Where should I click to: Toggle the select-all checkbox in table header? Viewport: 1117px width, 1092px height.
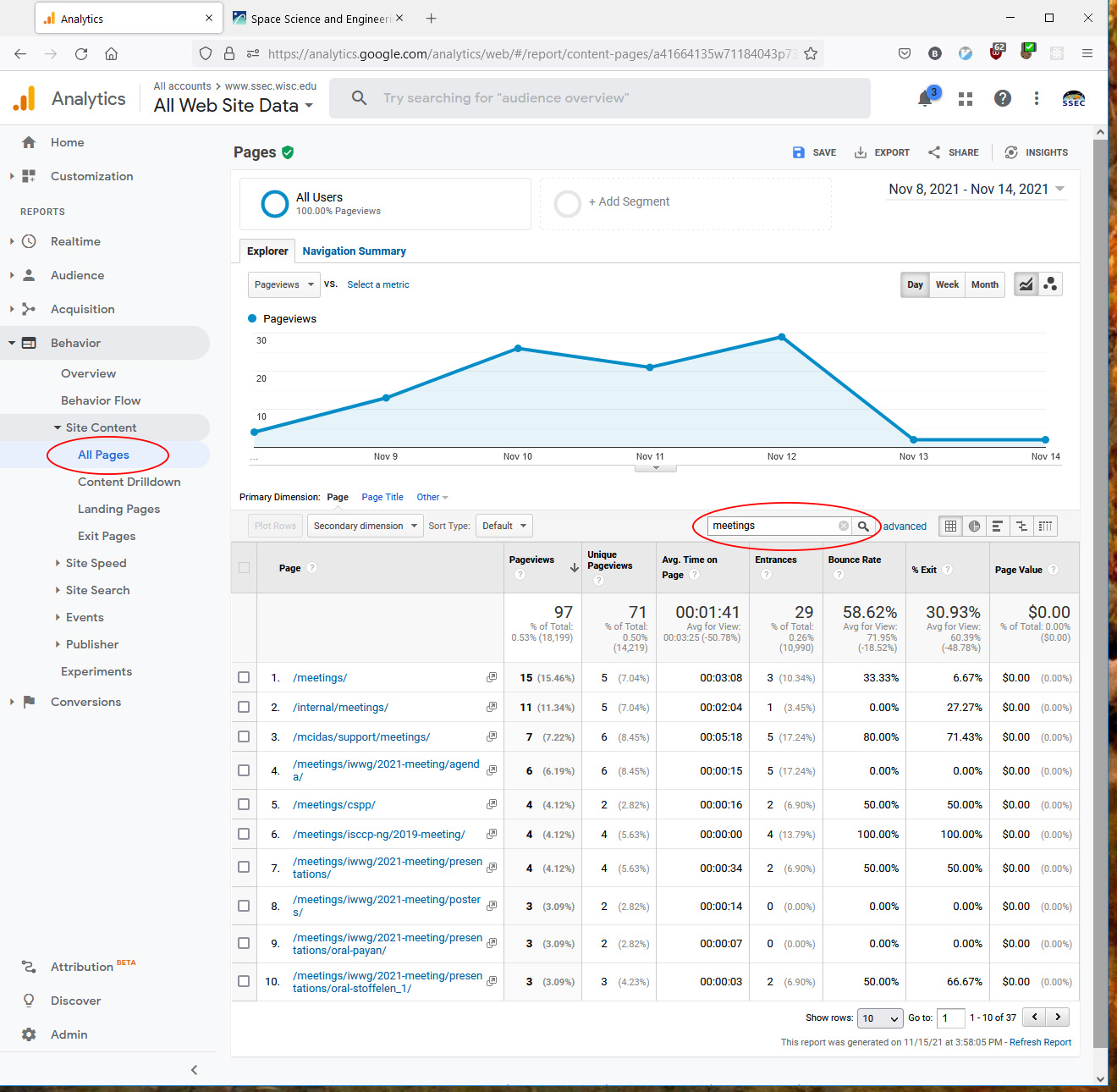point(244,568)
